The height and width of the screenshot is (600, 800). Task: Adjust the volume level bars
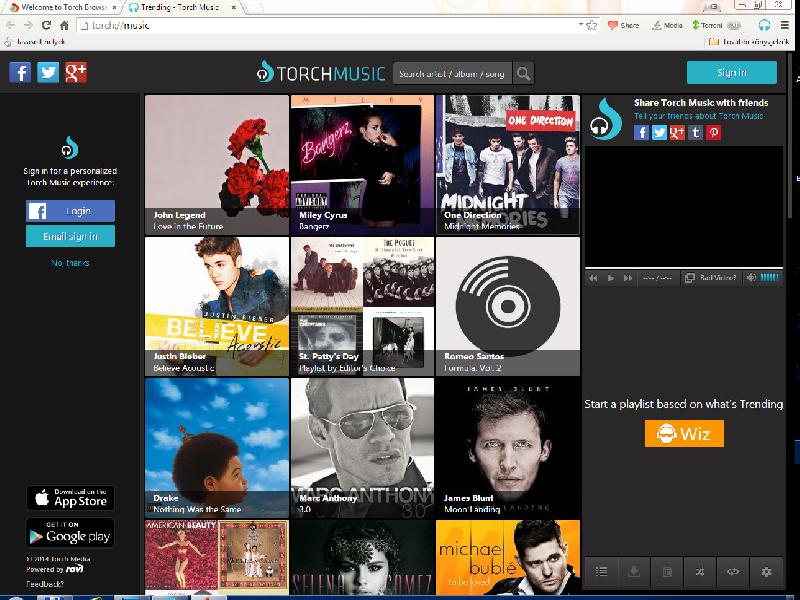coord(770,278)
